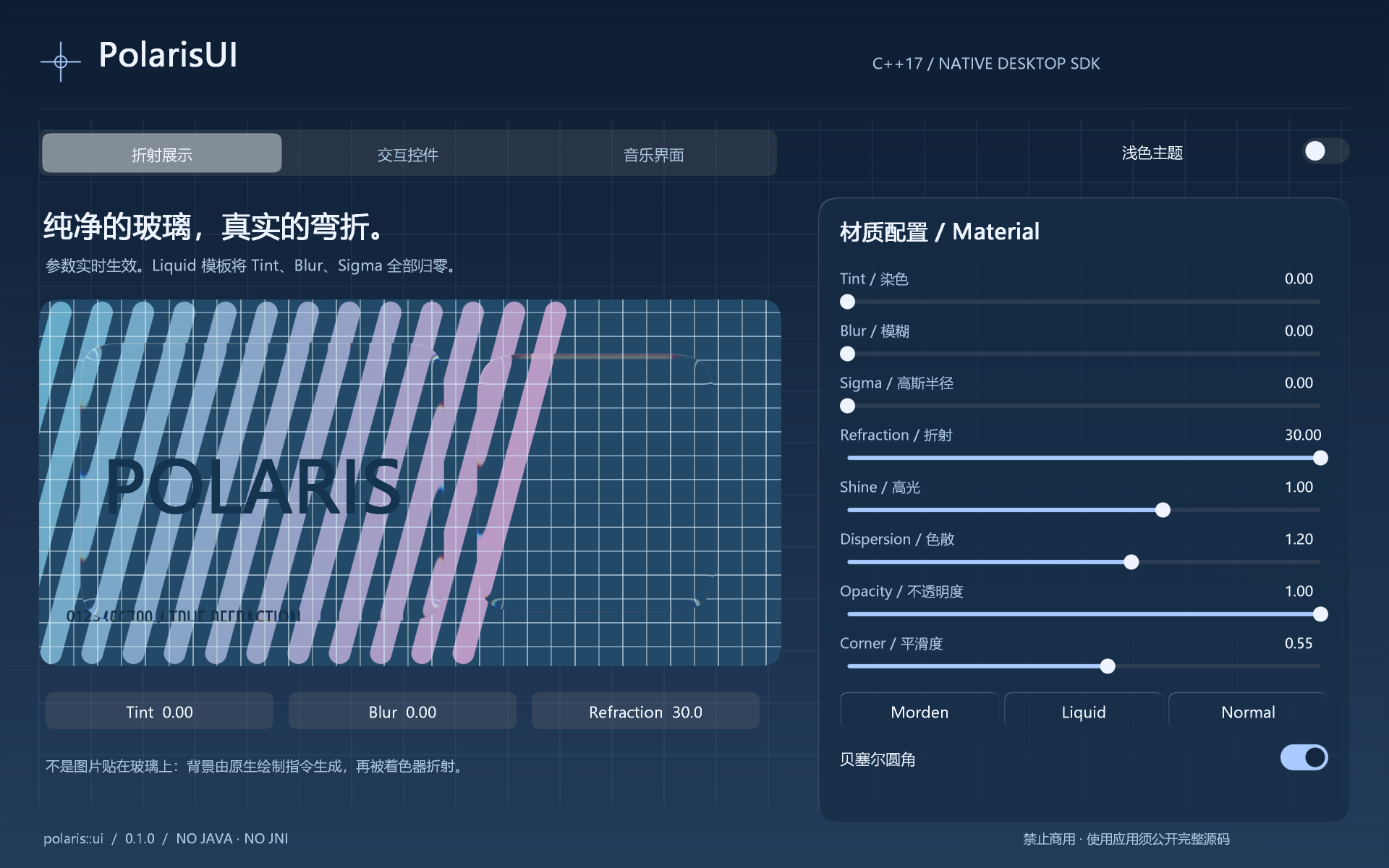Toggle the 浅色主题 light theme switch
The width and height of the screenshot is (1389, 868).
point(1325,151)
